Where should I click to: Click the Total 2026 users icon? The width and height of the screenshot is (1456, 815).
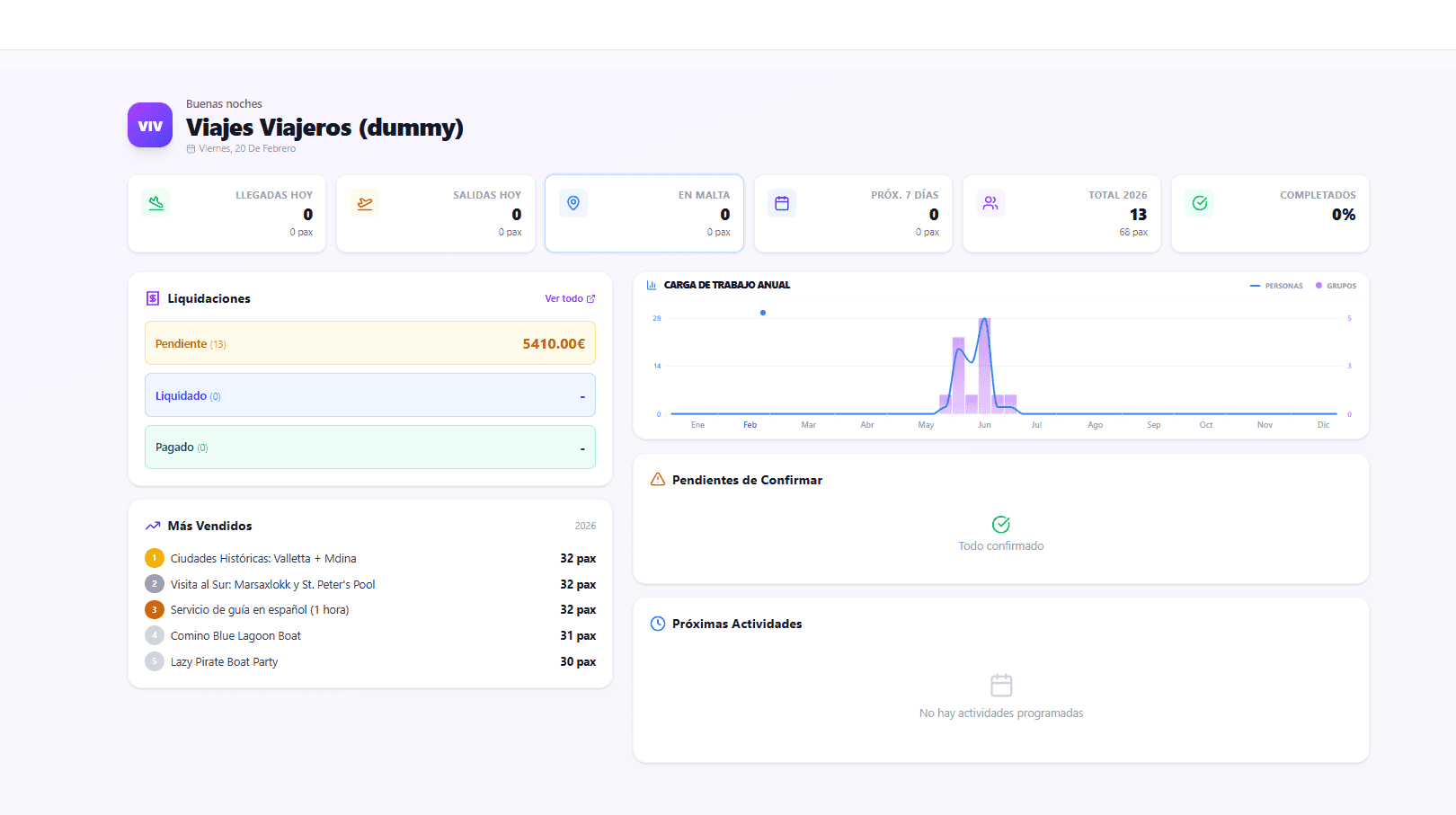click(x=990, y=203)
